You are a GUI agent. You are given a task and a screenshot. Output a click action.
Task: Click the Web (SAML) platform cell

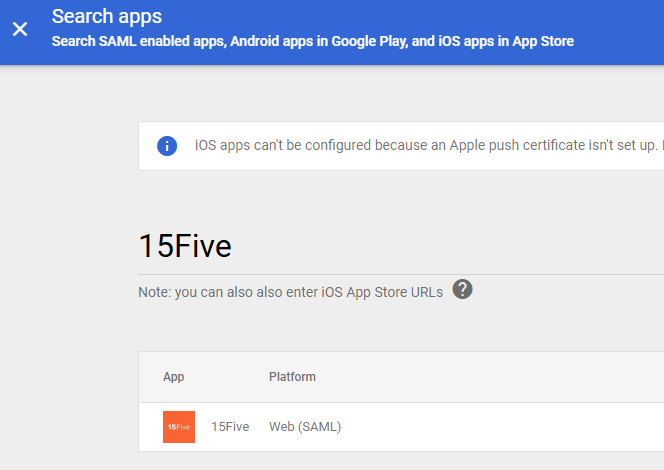pos(305,427)
